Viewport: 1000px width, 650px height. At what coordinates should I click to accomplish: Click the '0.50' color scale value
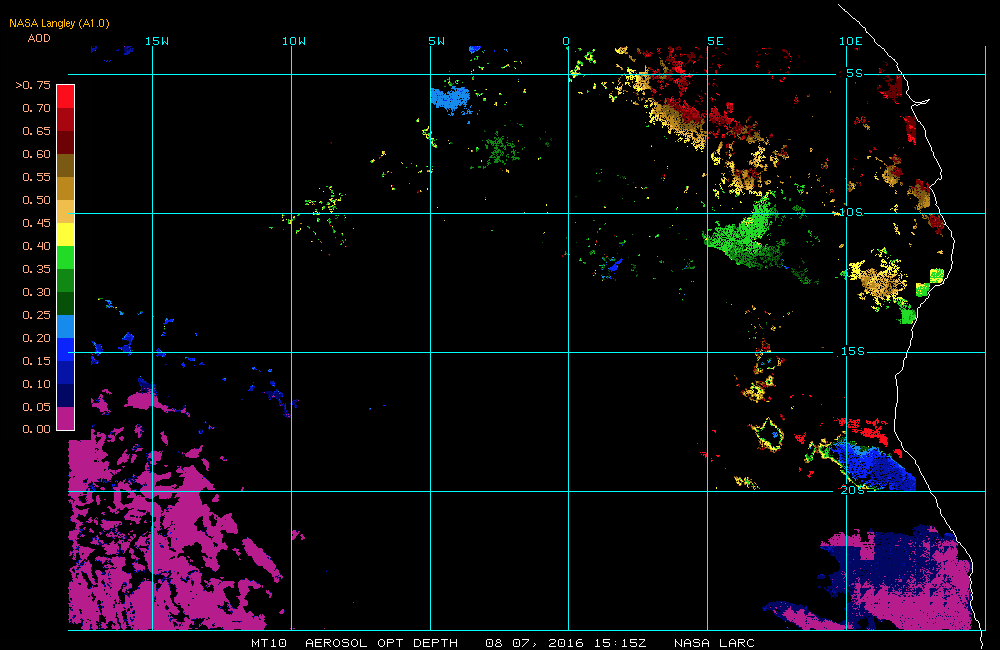(x=36, y=200)
